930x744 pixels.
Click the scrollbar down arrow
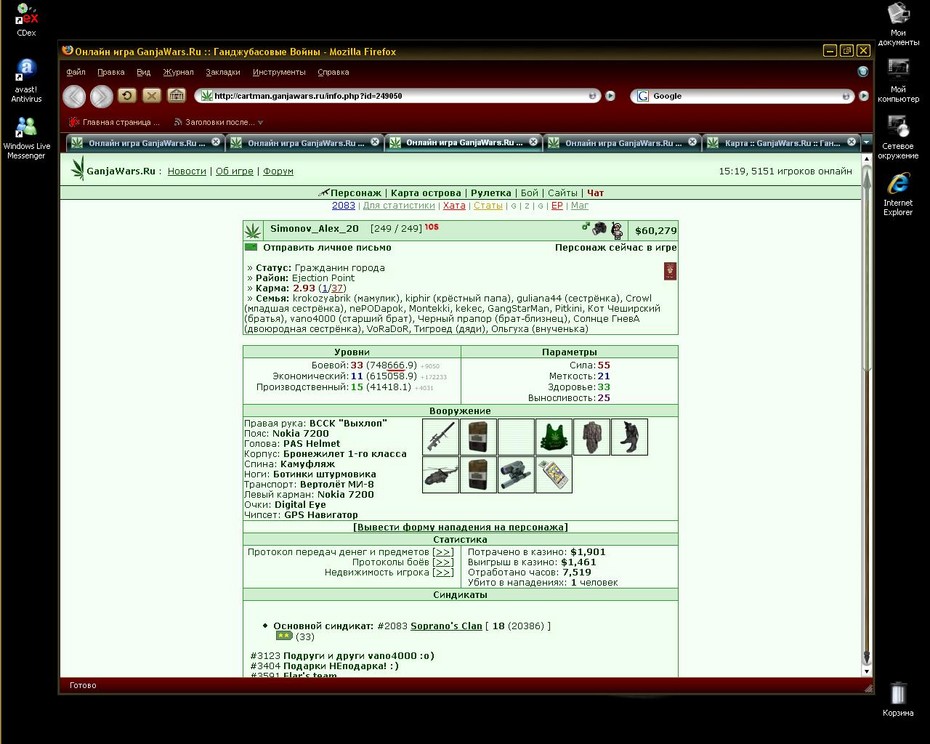click(867, 672)
